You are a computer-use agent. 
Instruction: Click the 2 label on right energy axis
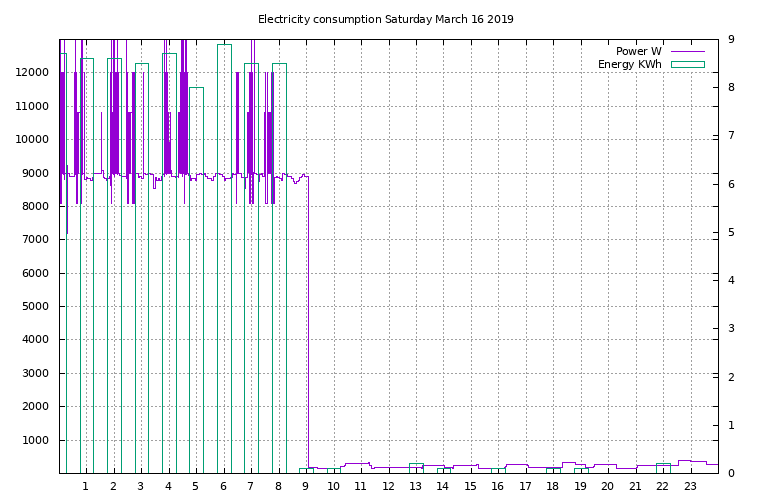[x=731, y=377]
